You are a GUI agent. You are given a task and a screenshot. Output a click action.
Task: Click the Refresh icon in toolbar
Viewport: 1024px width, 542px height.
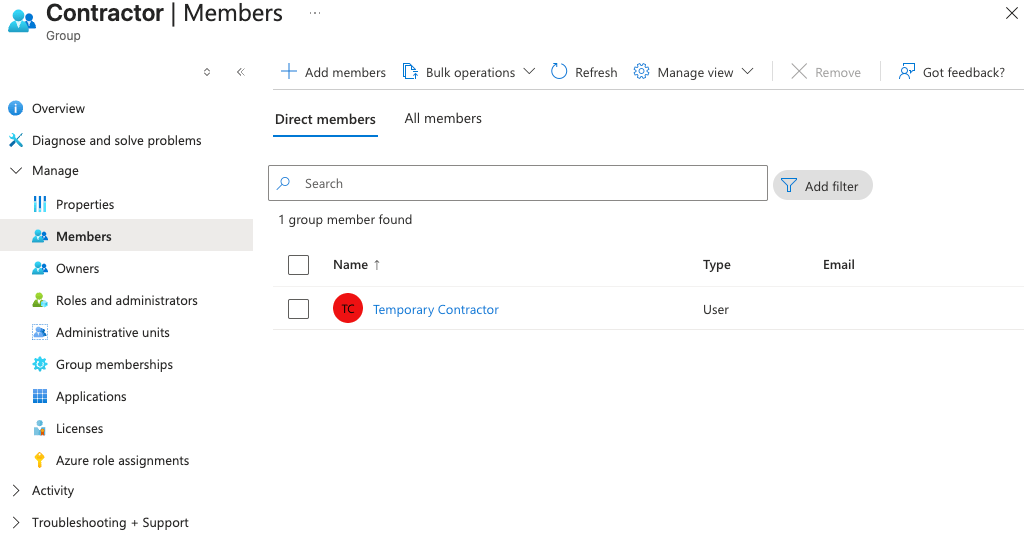tap(559, 72)
